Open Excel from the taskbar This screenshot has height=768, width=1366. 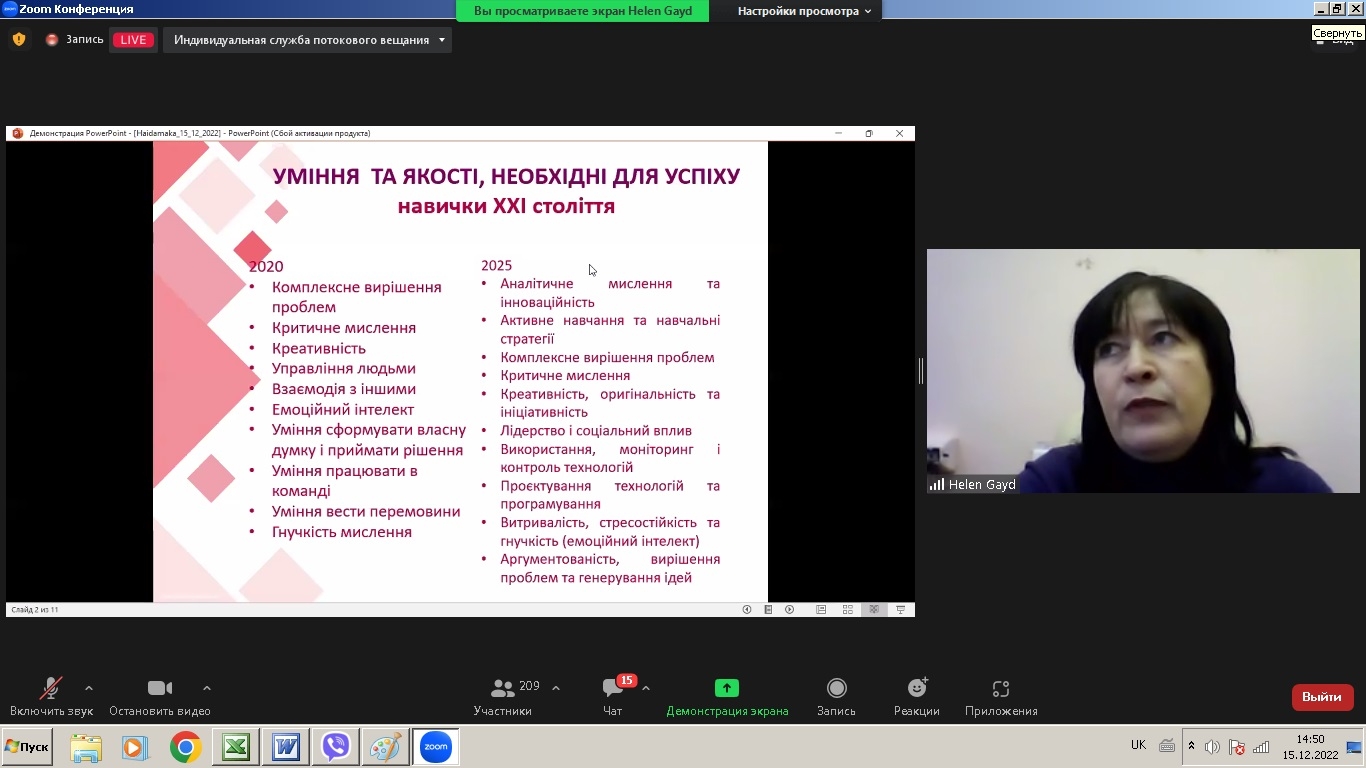click(236, 747)
